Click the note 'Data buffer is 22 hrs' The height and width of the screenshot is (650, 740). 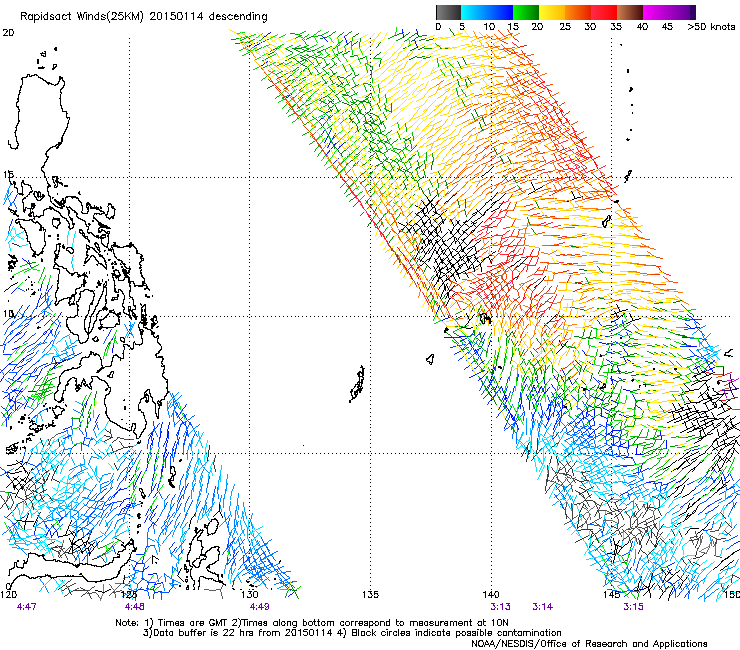click(x=204, y=633)
